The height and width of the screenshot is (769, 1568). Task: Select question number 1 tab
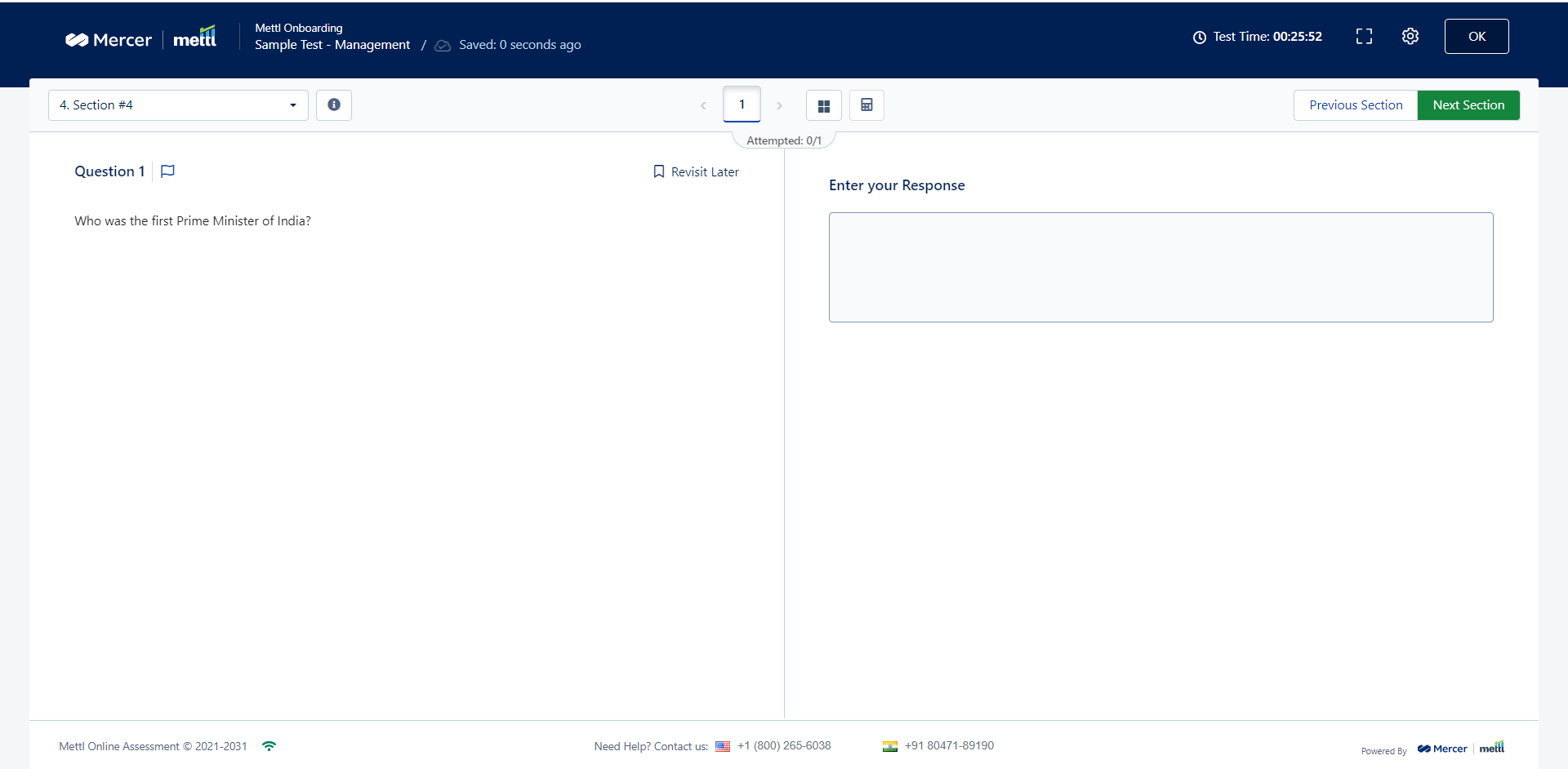tap(742, 104)
